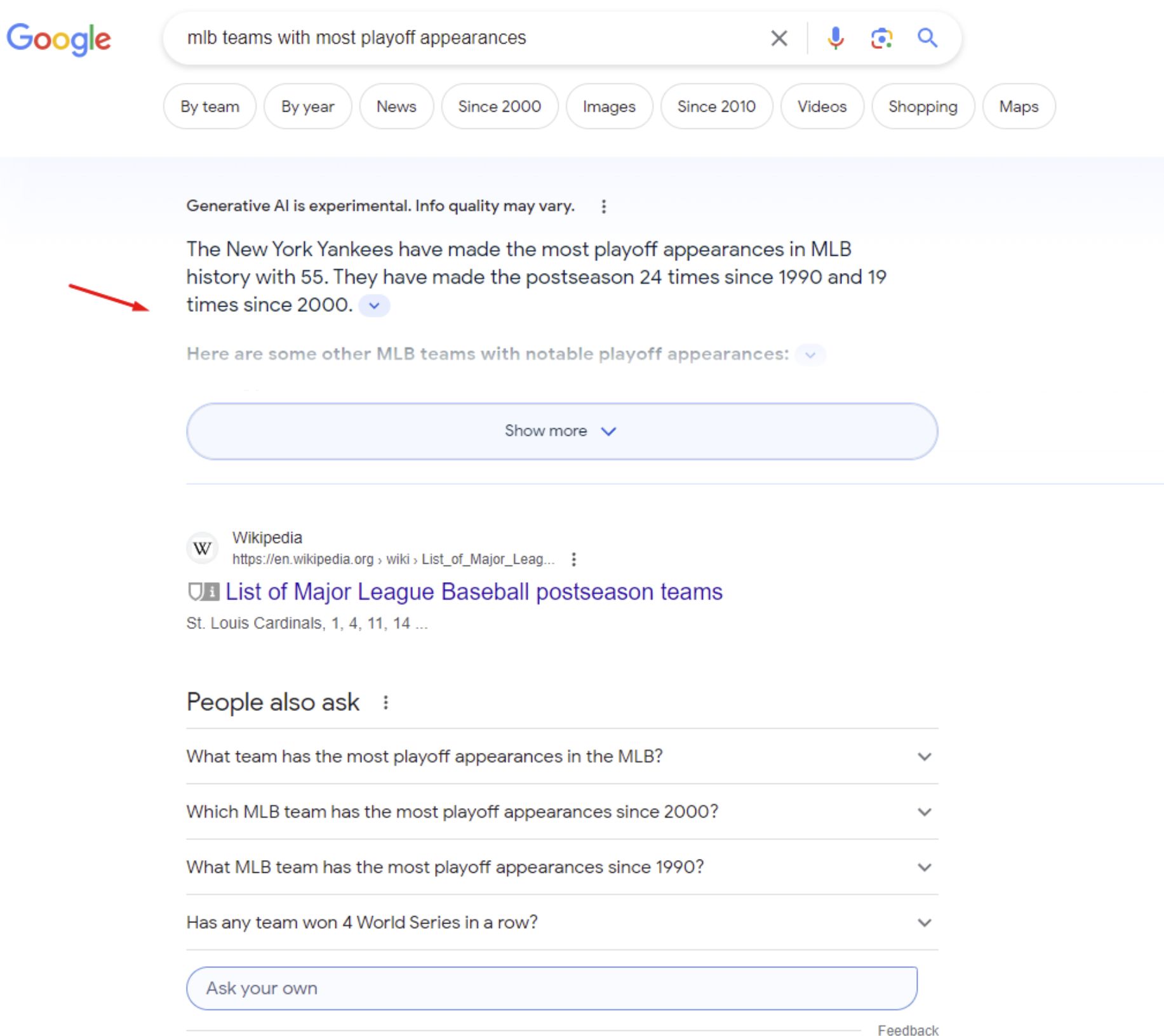Clear the query with the X icon
Viewport: 1164px width, 1036px height.
(779, 38)
